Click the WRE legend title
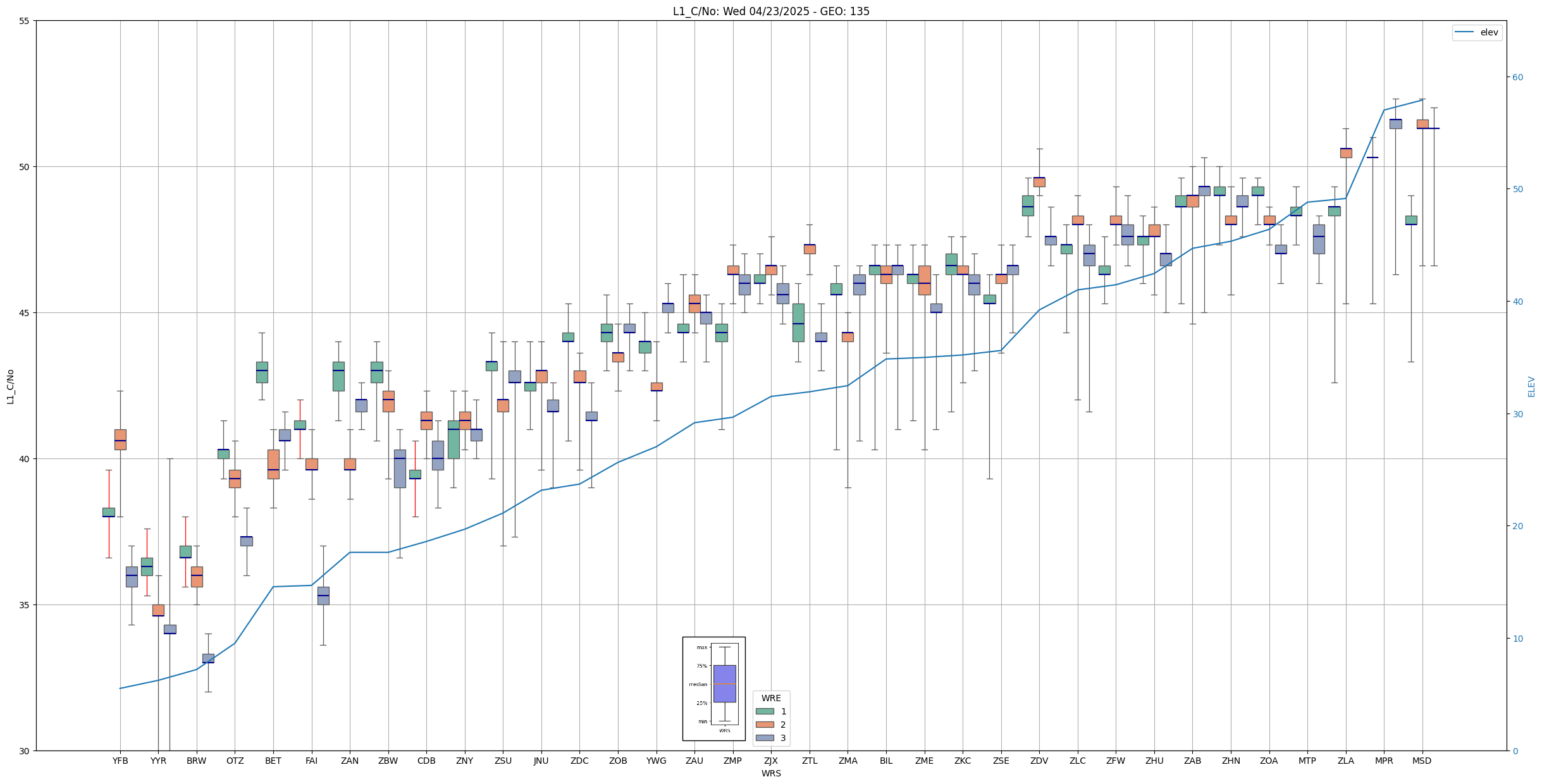 [770, 698]
